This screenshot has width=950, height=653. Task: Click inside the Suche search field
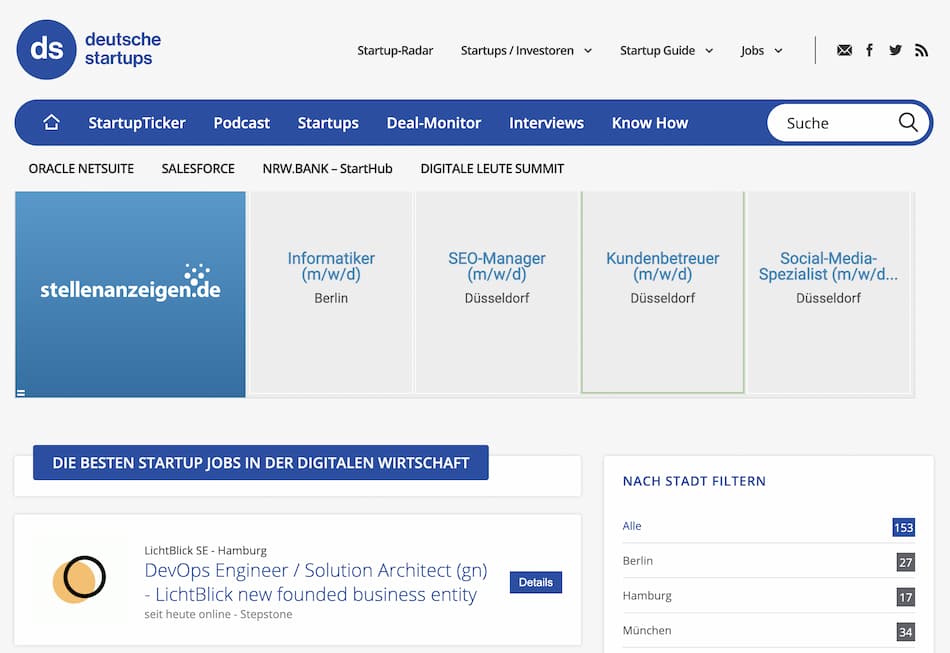tap(830, 122)
